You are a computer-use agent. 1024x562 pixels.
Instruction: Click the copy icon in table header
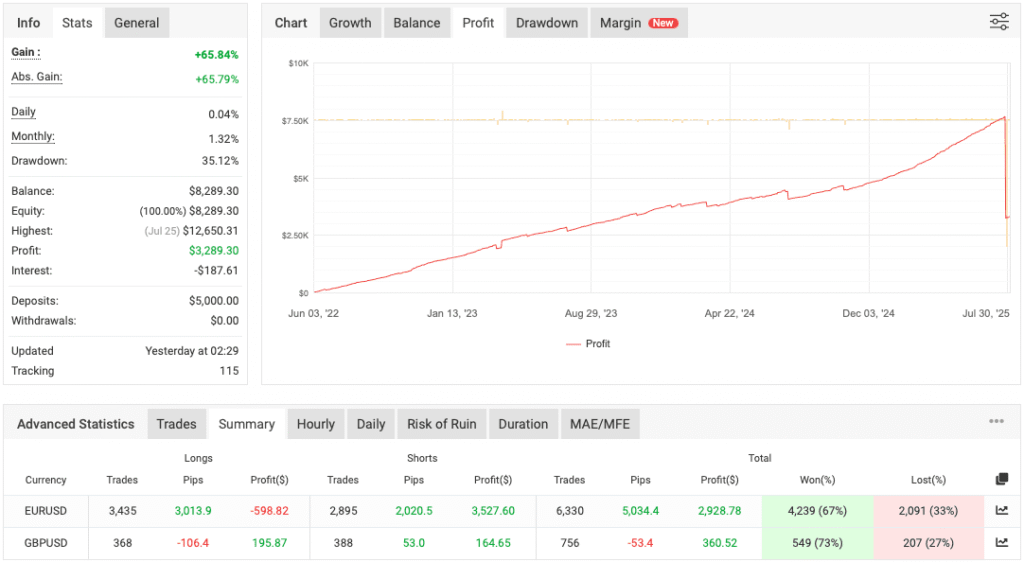click(x=1002, y=479)
